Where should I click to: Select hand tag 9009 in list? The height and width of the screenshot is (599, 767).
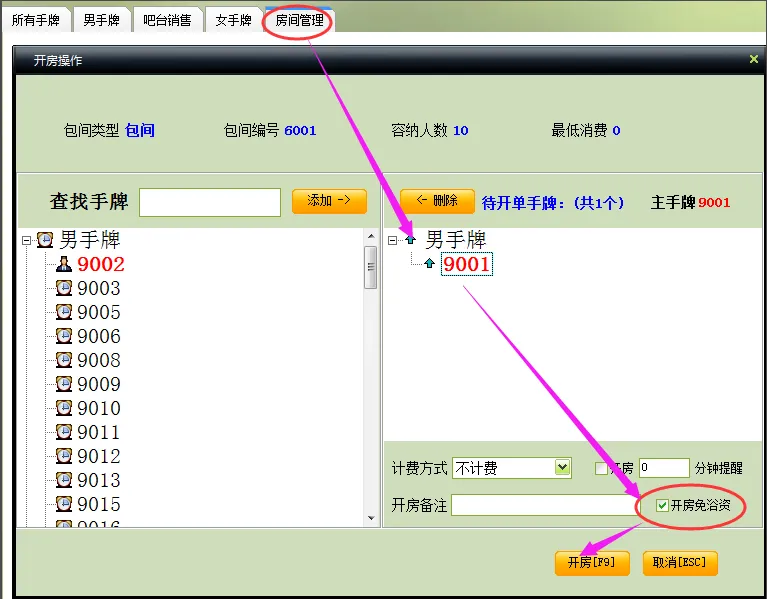point(98,384)
